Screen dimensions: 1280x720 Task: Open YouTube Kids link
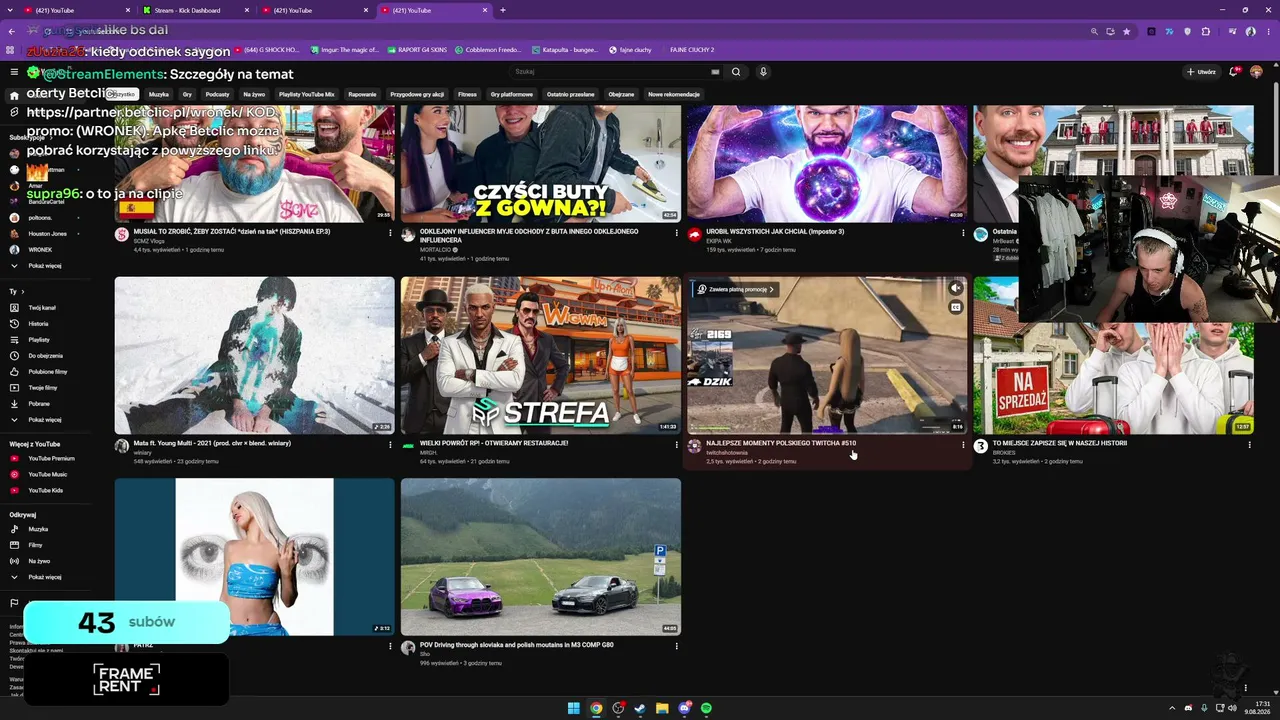coord(45,491)
